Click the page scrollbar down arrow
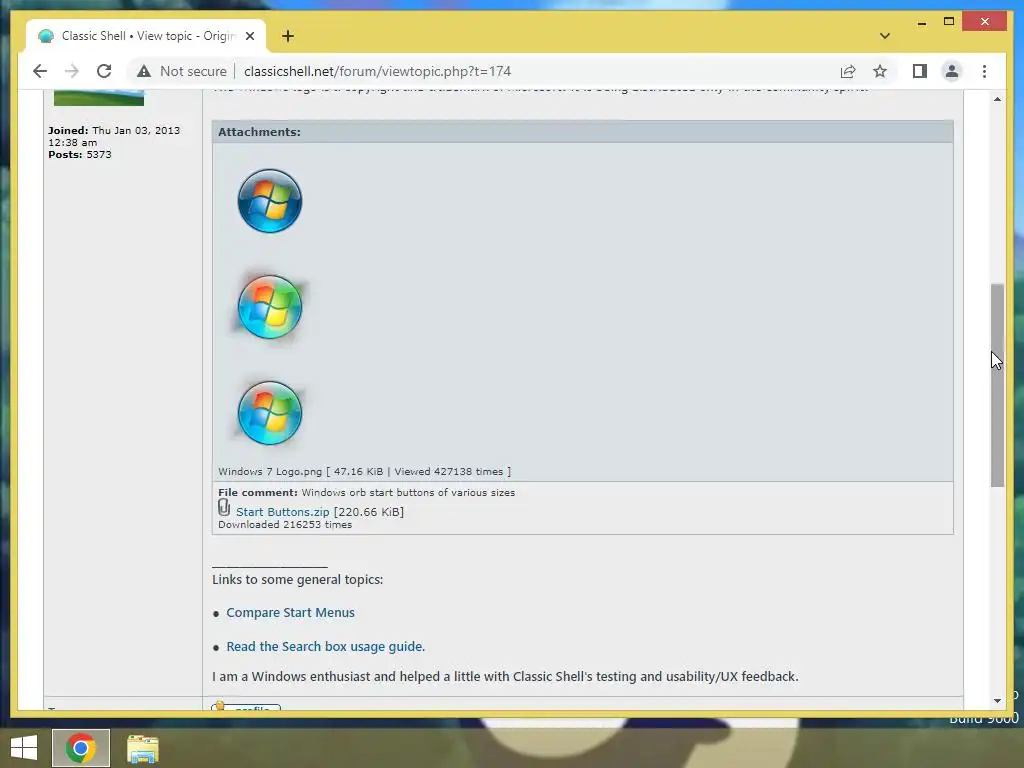The height and width of the screenshot is (768, 1024). (x=997, y=701)
